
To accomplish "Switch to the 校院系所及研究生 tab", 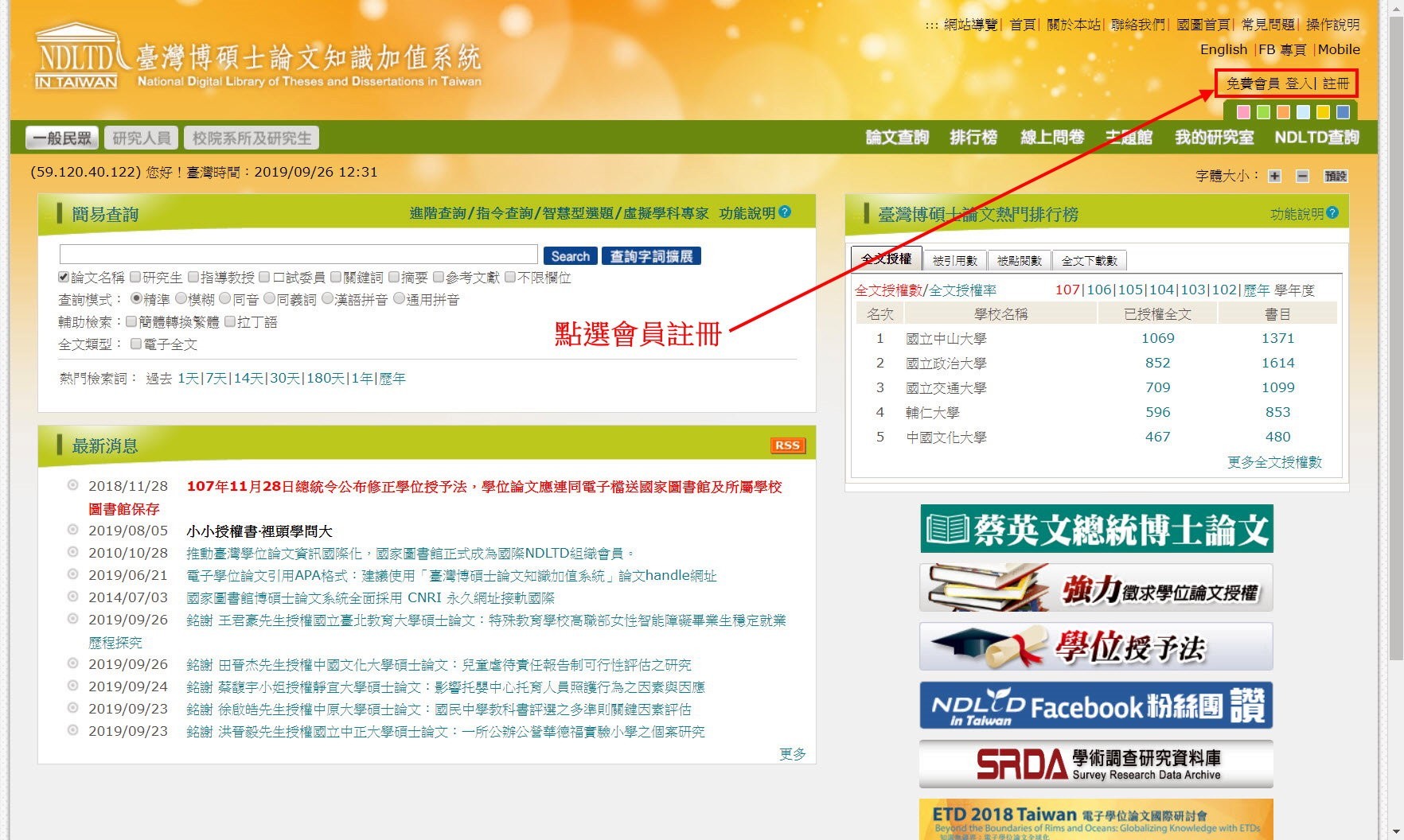I will pos(252,138).
